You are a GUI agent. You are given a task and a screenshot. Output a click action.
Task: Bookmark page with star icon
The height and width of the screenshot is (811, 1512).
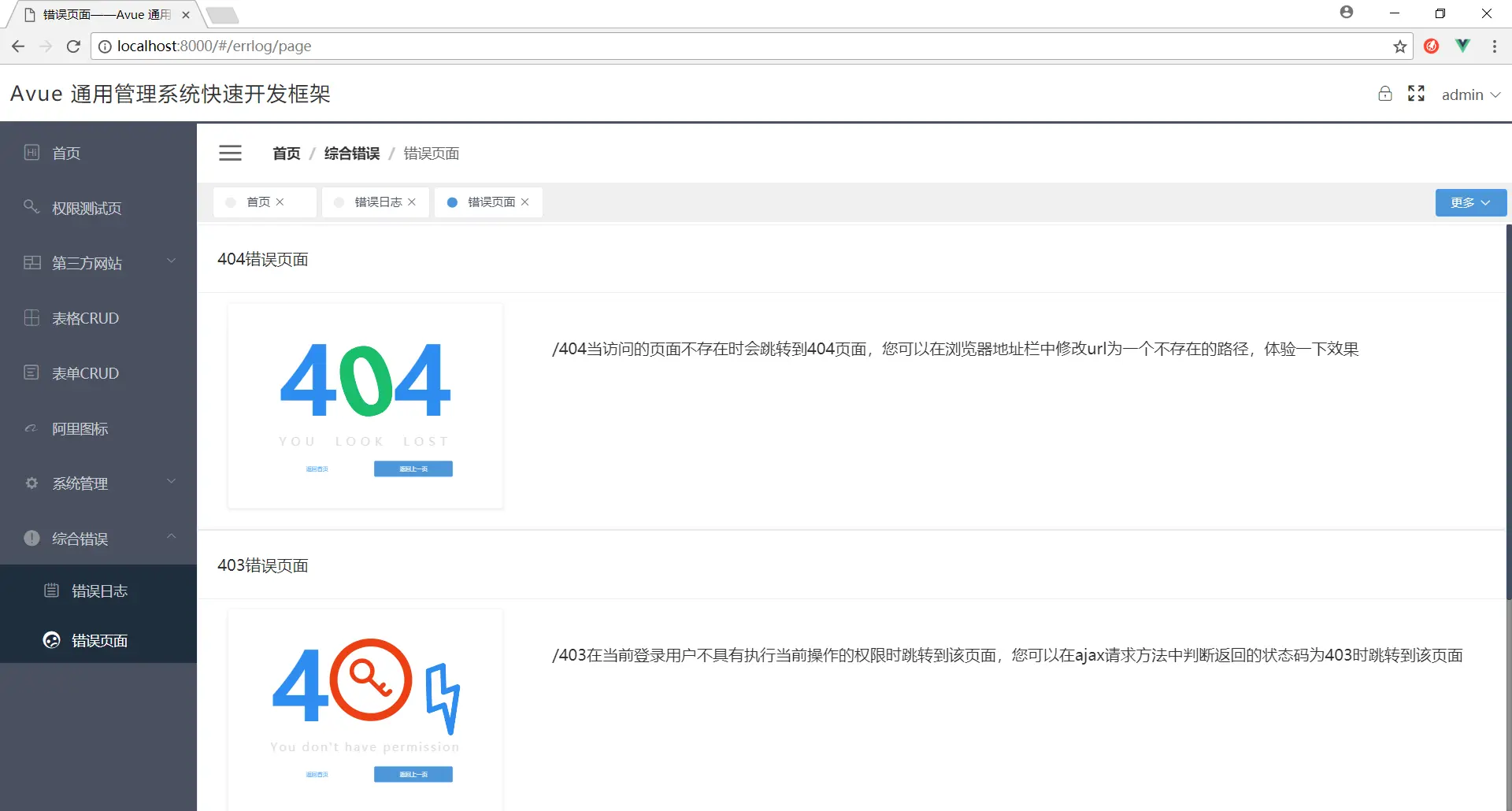click(x=1399, y=46)
